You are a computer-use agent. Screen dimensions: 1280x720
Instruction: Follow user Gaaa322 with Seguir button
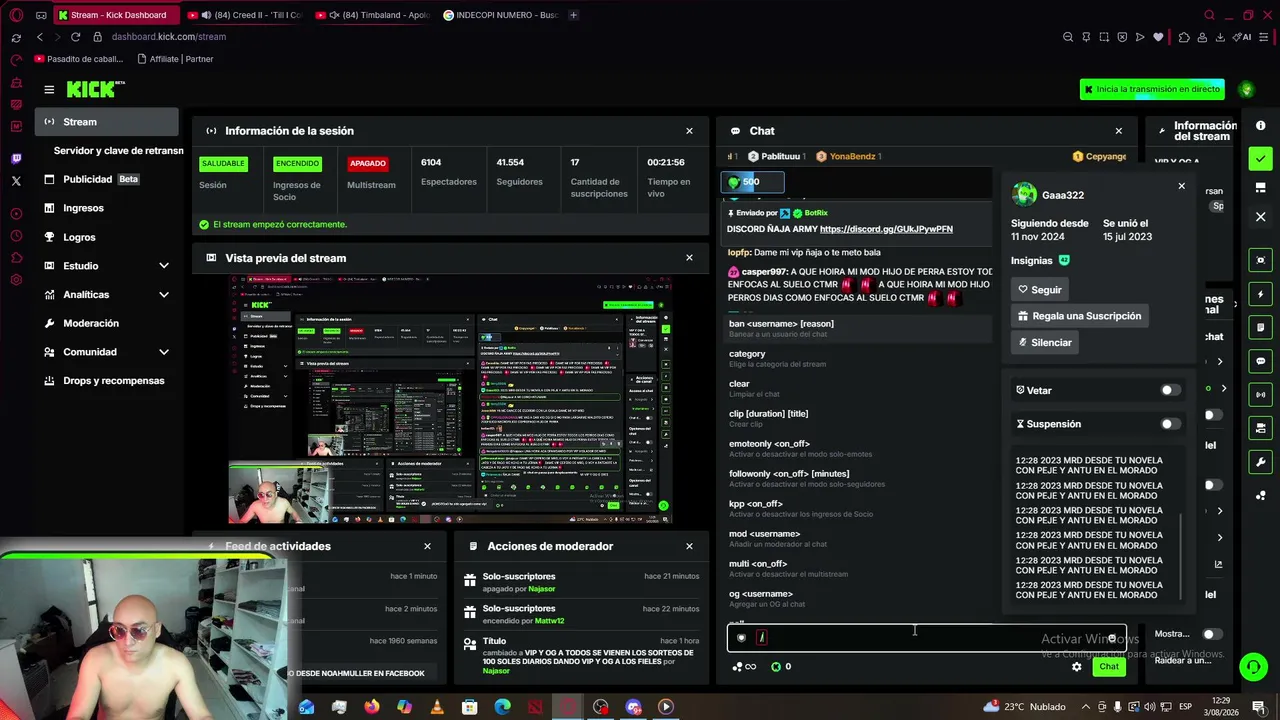tap(1040, 290)
